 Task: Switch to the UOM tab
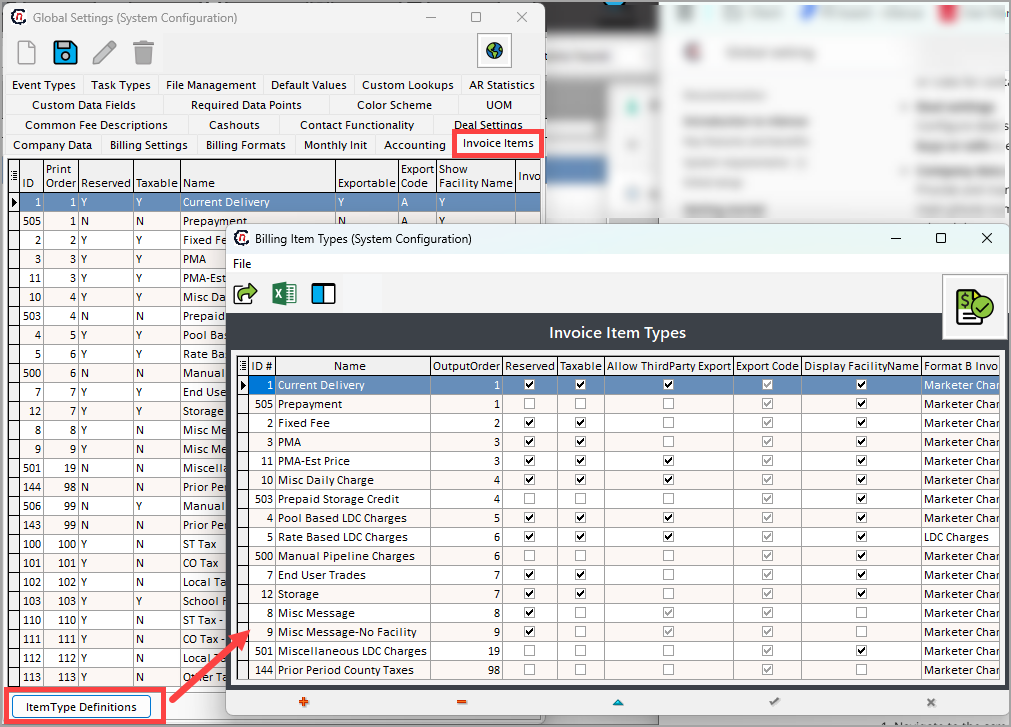coord(499,105)
